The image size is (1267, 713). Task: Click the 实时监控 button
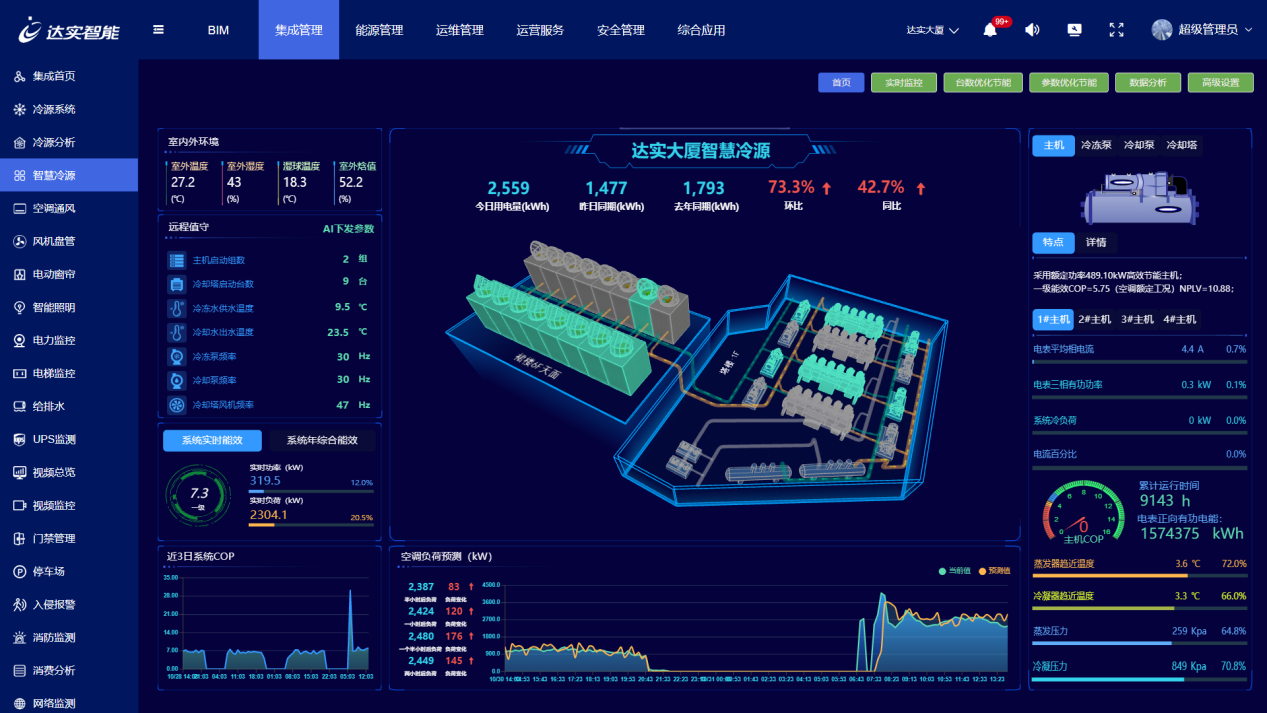tap(904, 83)
